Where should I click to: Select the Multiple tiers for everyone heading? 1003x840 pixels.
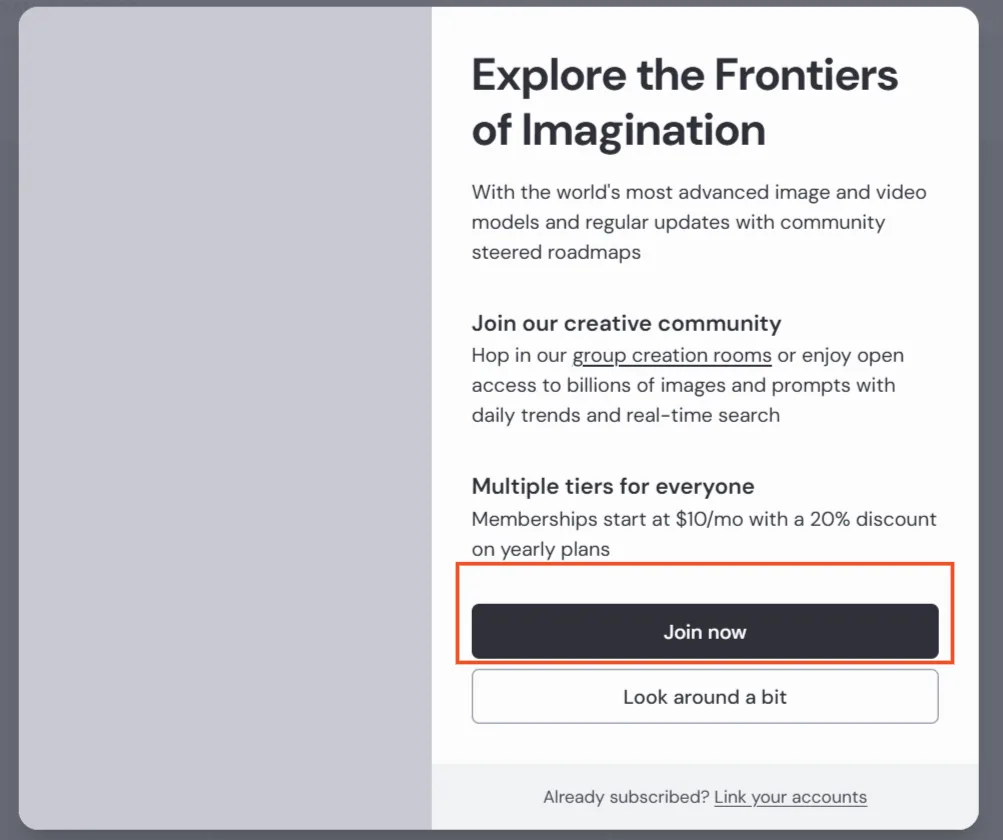click(613, 487)
